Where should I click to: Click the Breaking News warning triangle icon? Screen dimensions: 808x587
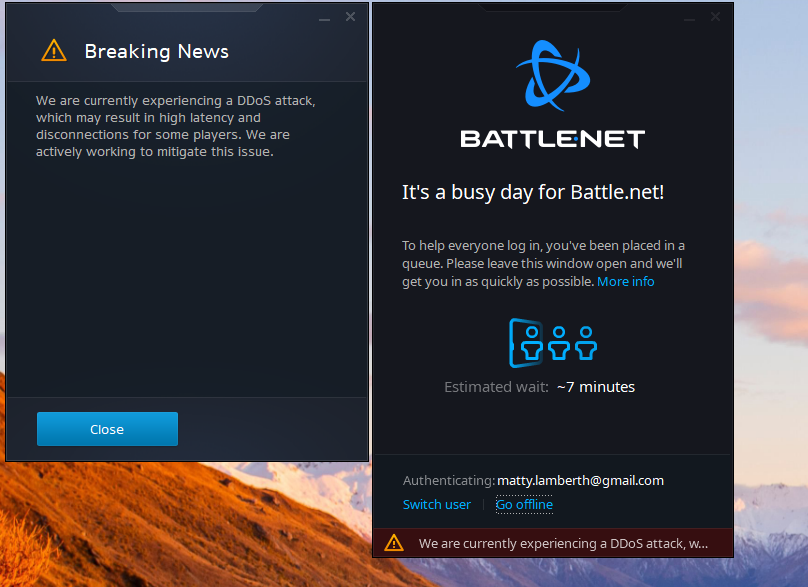pyautogui.click(x=54, y=51)
